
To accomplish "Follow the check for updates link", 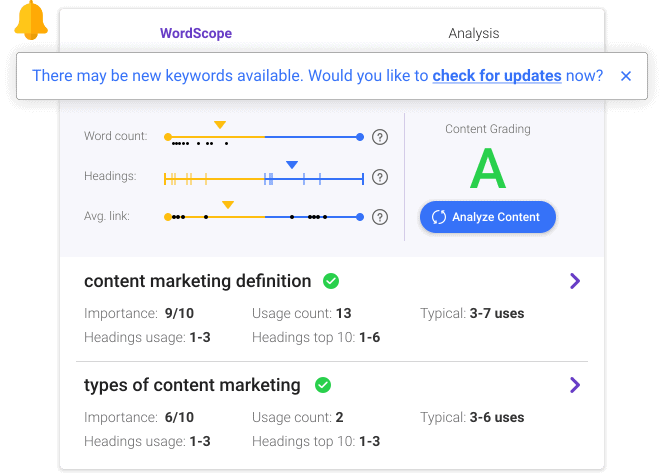I will [x=497, y=76].
